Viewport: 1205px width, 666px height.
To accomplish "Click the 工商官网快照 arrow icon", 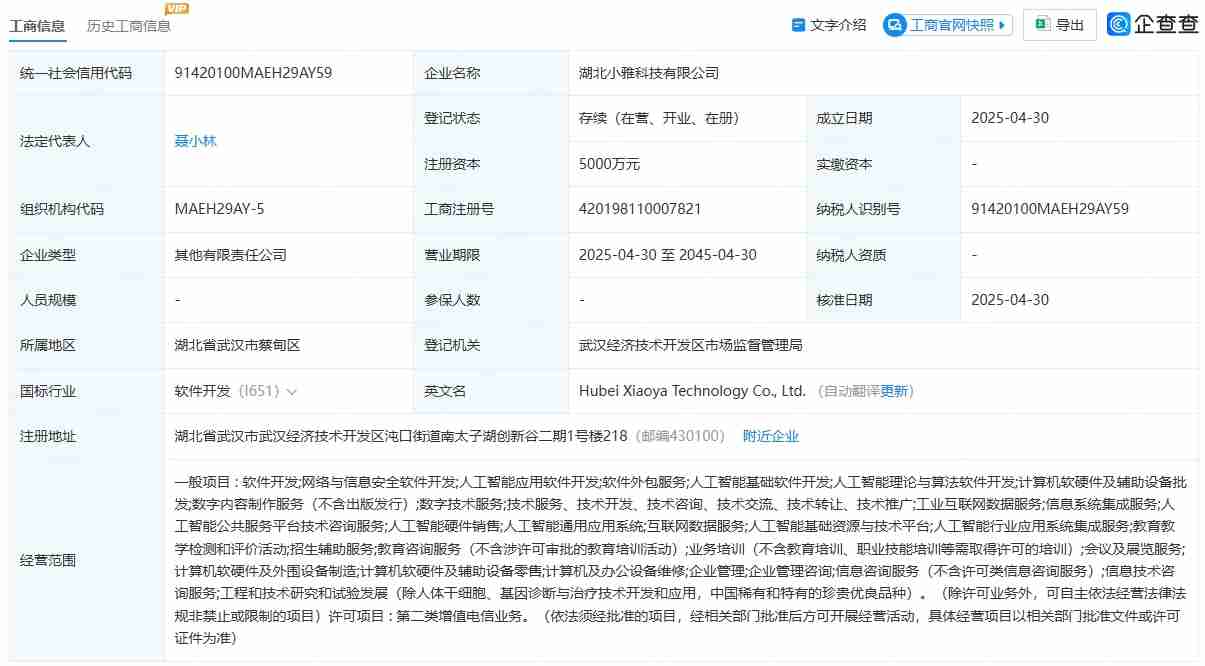I will pyautogui.click(x=1003, y=25).
